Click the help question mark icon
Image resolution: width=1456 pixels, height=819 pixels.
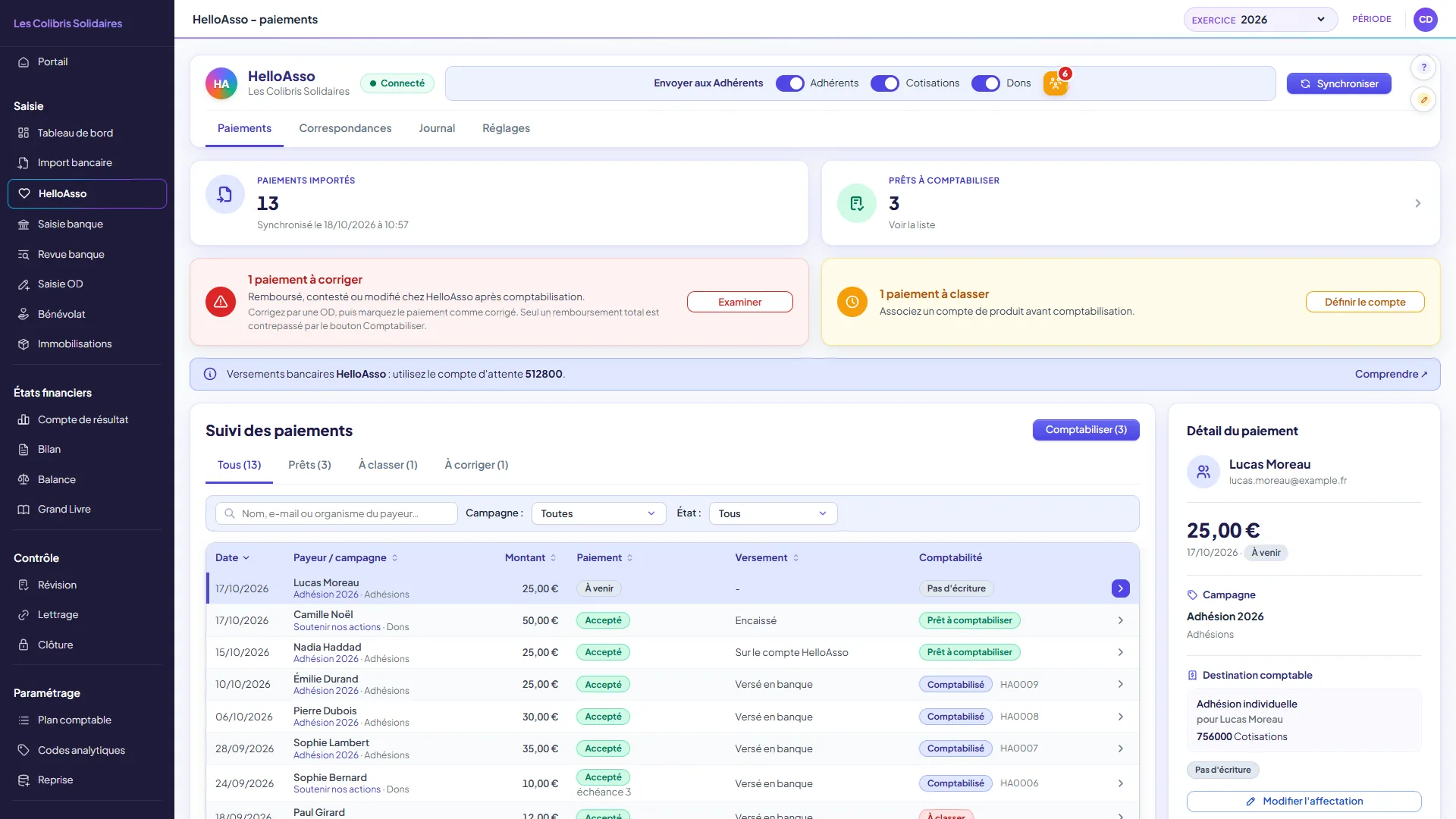click(x=1423, y=67)
